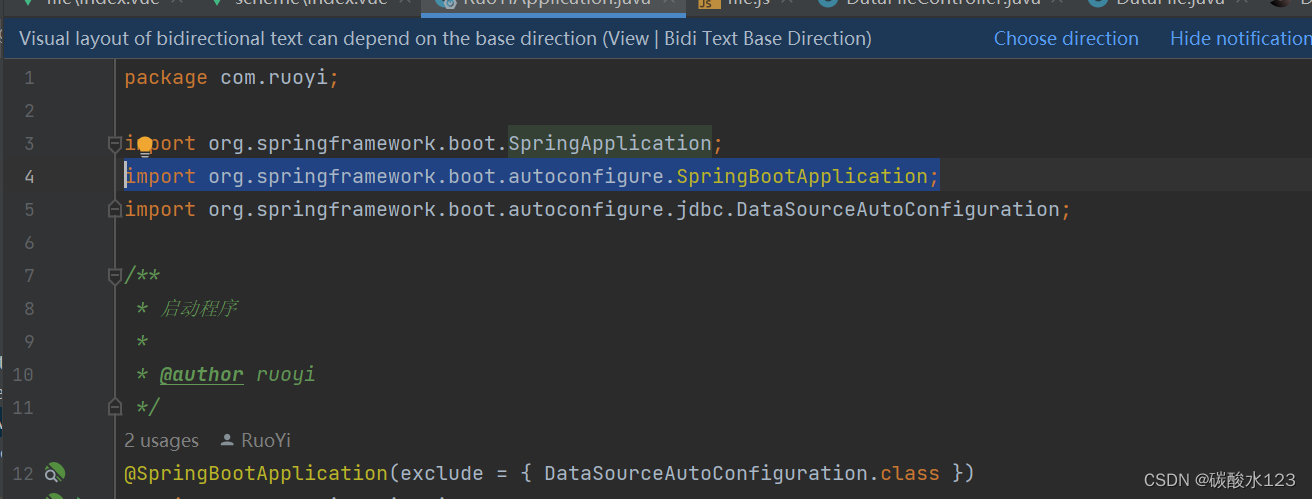The image size is (1312, 499).
Task: Collapse the Javadoc comment fold marker on line 7
Action: point(114,275)
